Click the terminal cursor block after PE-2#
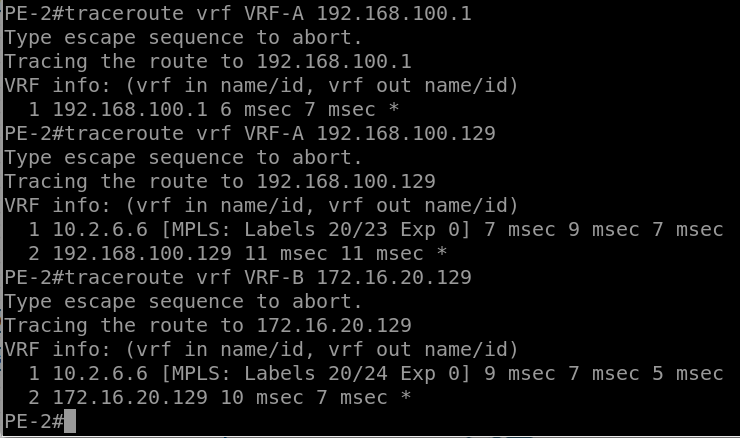 coord(70,421)
